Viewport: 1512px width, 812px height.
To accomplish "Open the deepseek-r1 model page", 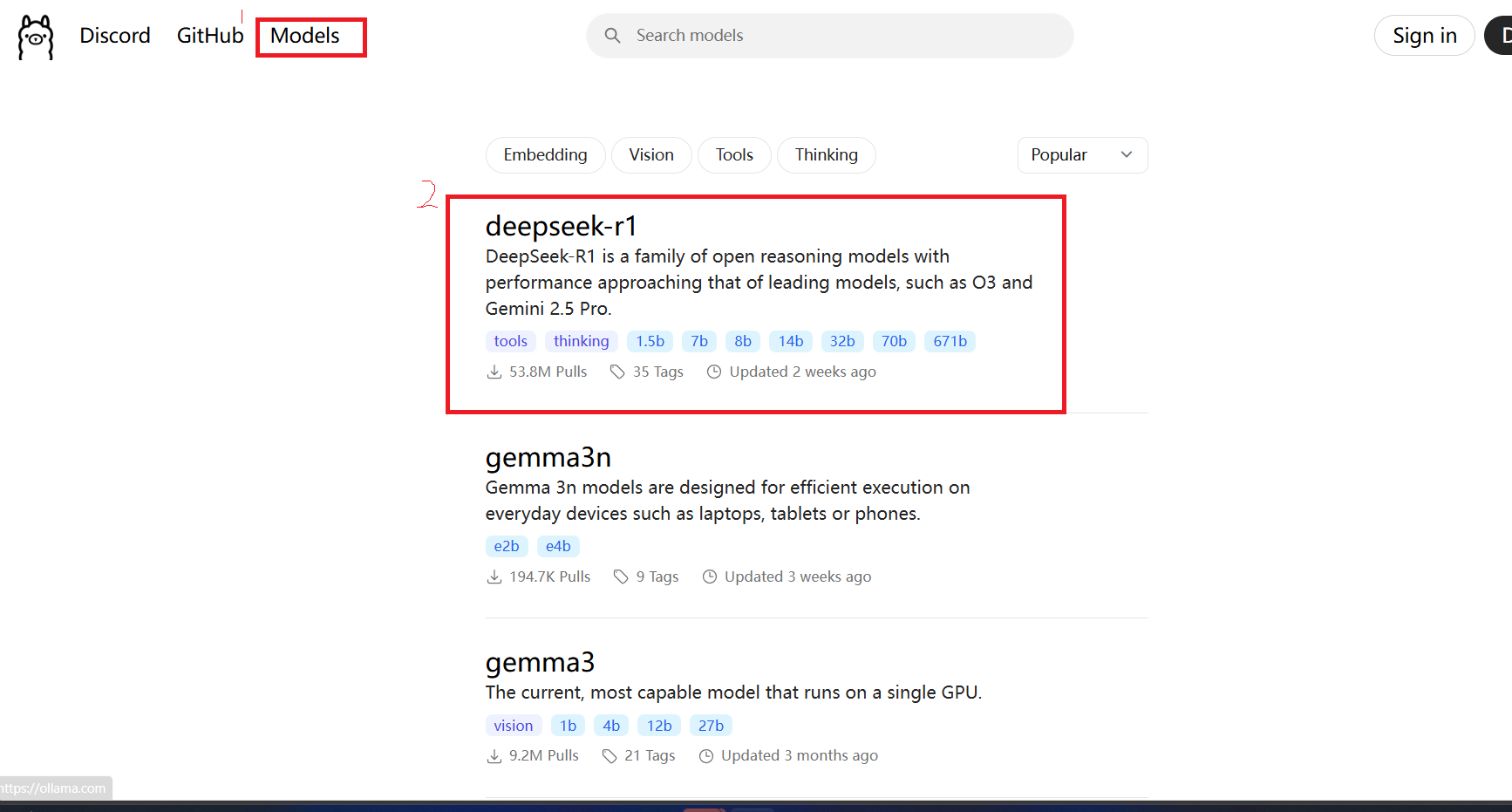I will click(x=562, y=226).
